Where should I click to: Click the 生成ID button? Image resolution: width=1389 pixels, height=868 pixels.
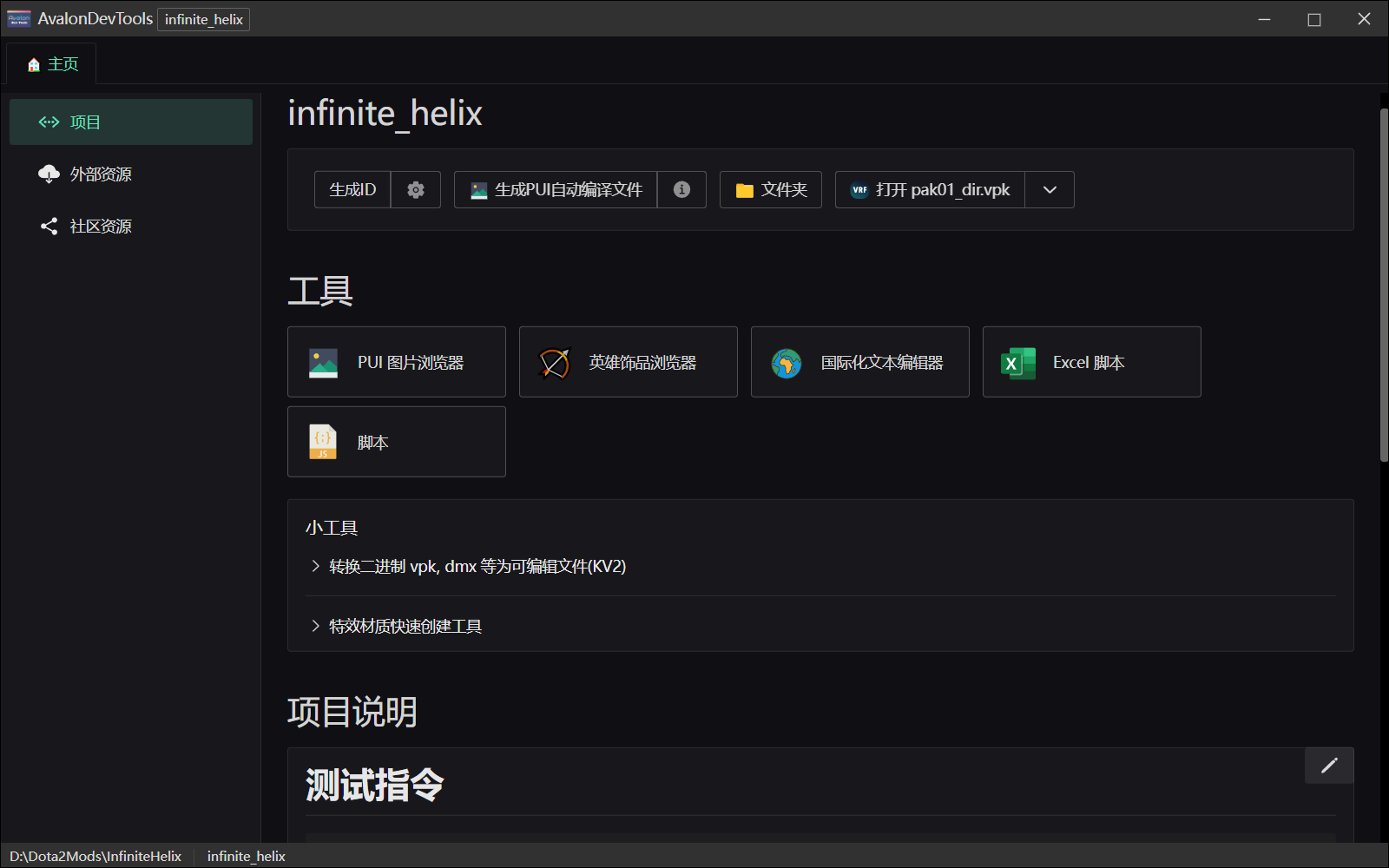352,189
